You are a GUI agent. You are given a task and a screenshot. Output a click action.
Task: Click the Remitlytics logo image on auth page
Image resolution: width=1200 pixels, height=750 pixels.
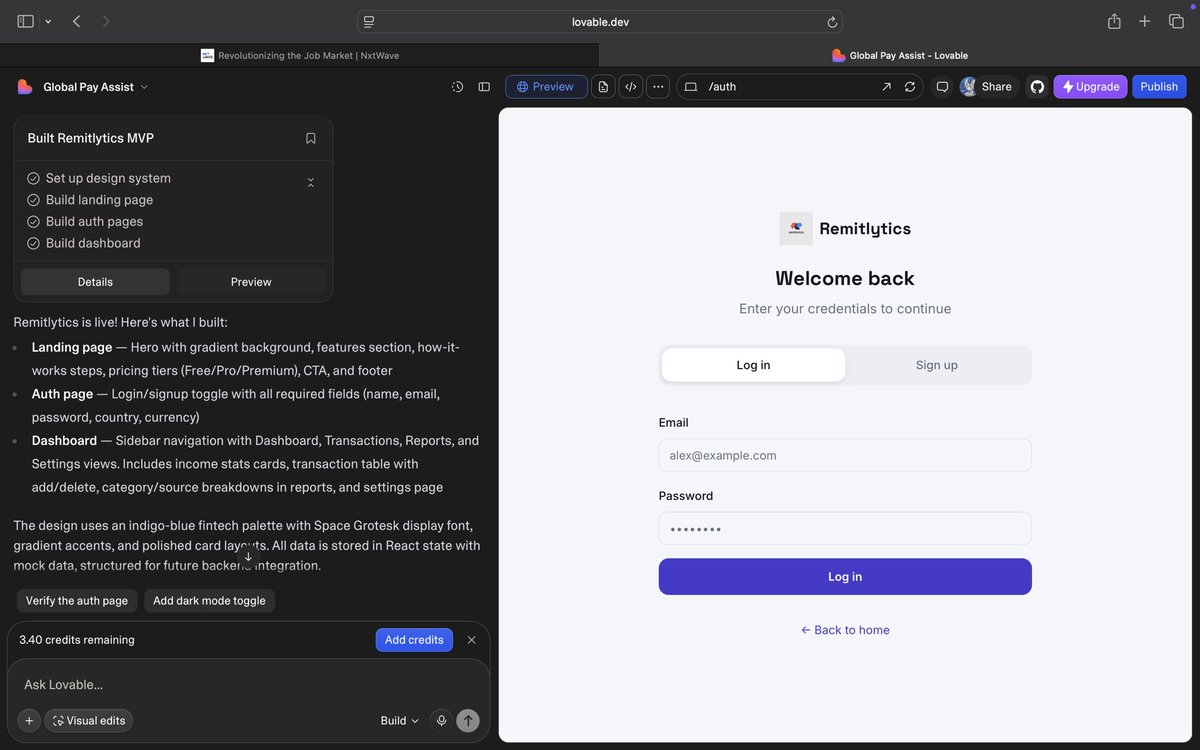(796, 228)
